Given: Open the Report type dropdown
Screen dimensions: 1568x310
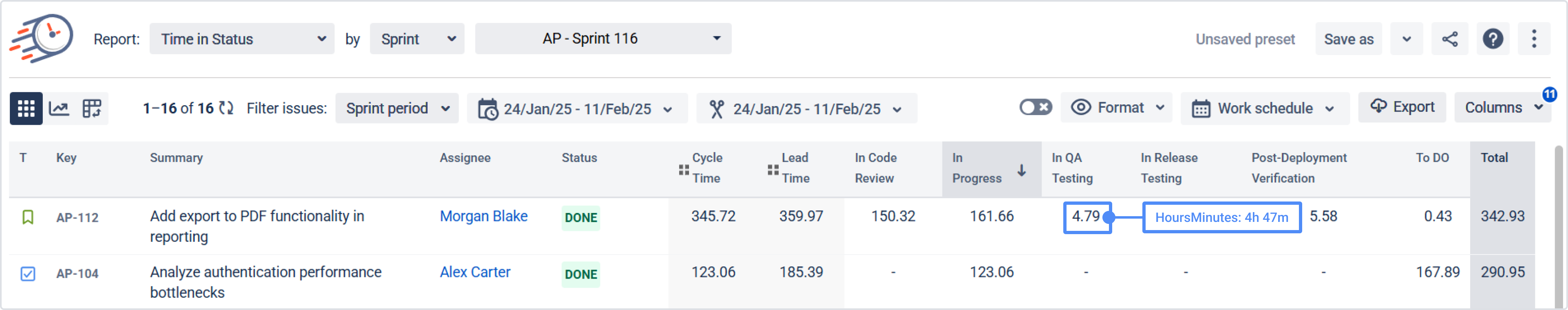Looking at the screenshot, I should click(242, 39).
